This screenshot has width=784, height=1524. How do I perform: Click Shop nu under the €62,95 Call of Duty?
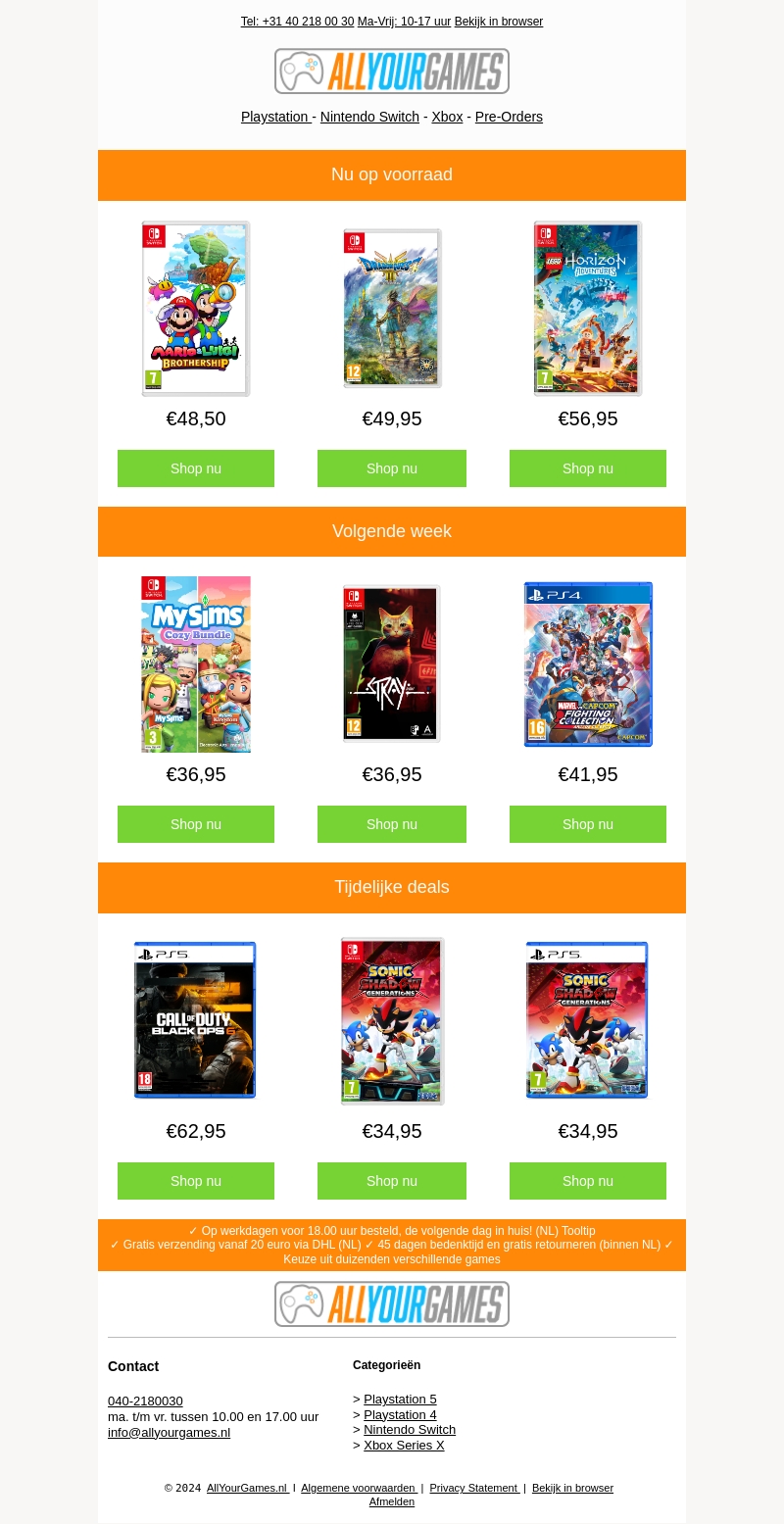196,1181
